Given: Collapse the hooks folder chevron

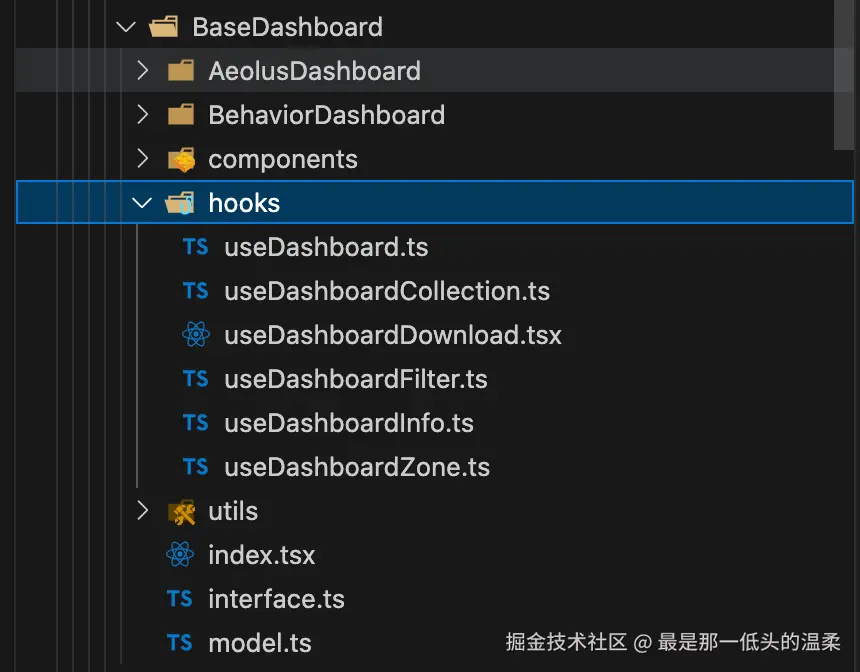Looking at the screenshot, I should coord(143,203).
